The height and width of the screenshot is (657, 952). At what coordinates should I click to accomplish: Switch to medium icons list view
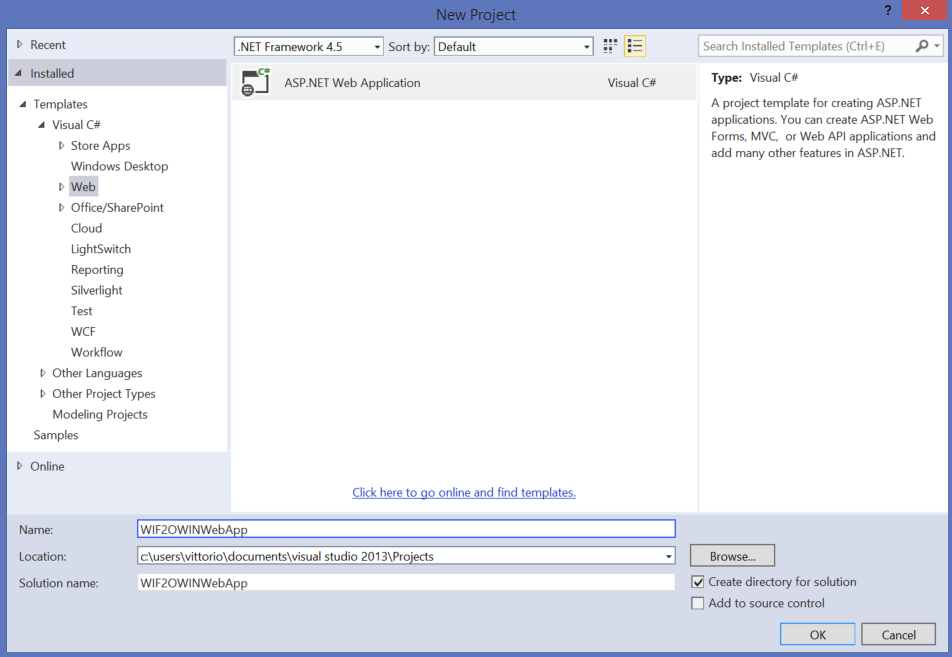pos(634,46)
